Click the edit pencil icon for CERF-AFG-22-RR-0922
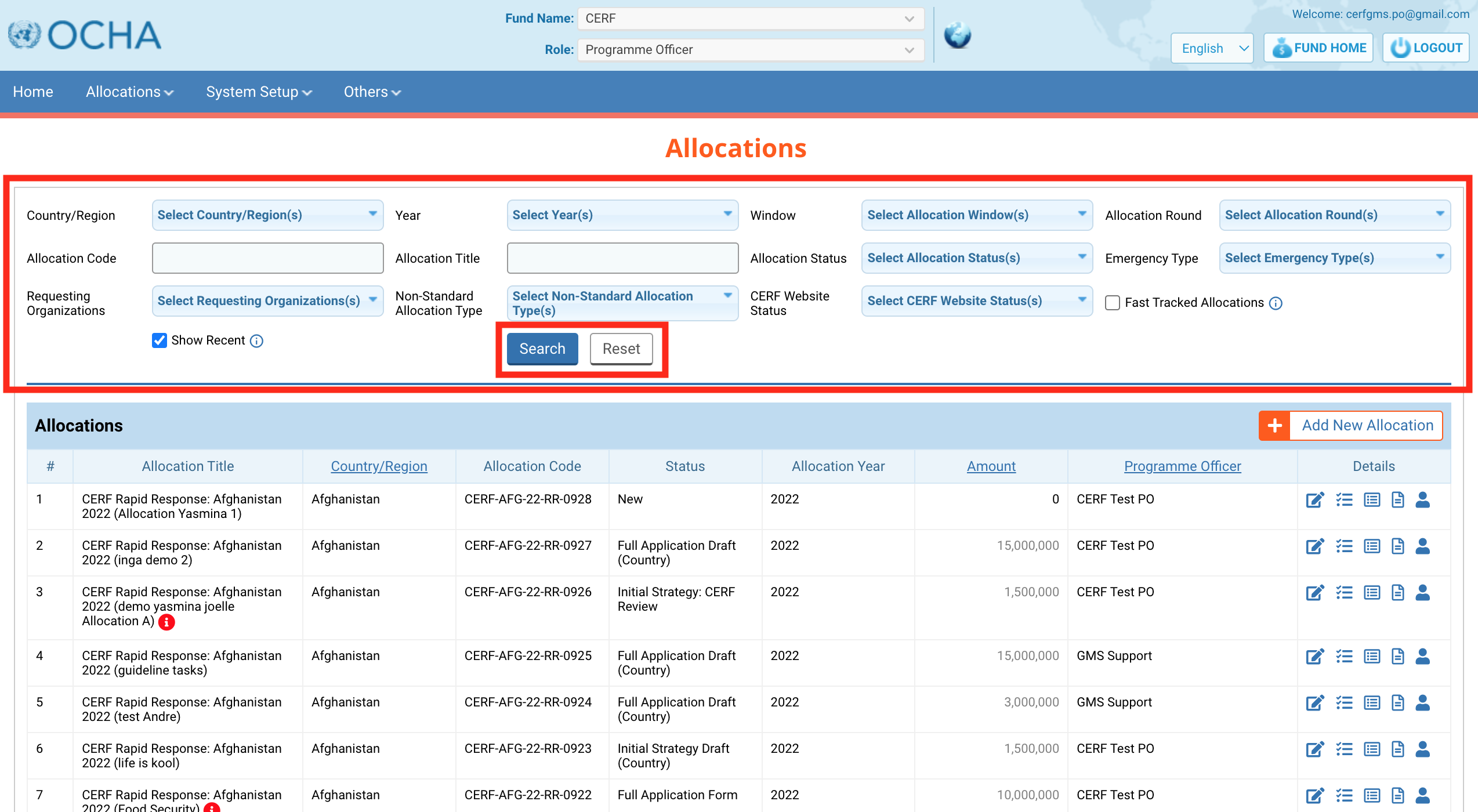Screen dimensions: 1478x812 coord(1315,796)
